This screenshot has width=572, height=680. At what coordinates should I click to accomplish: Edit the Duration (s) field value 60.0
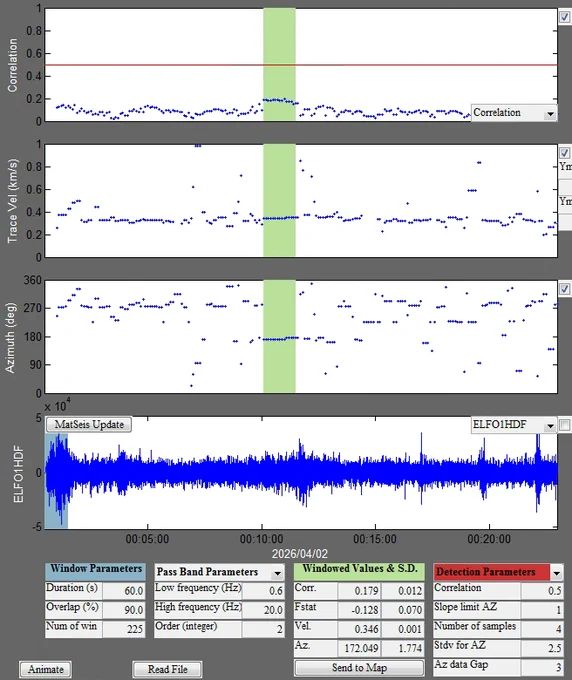pos(124,591)
